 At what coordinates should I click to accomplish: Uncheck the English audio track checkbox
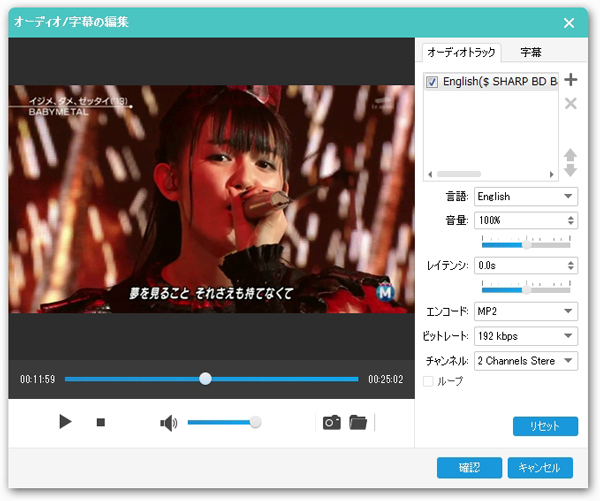[x=432, y=82]
